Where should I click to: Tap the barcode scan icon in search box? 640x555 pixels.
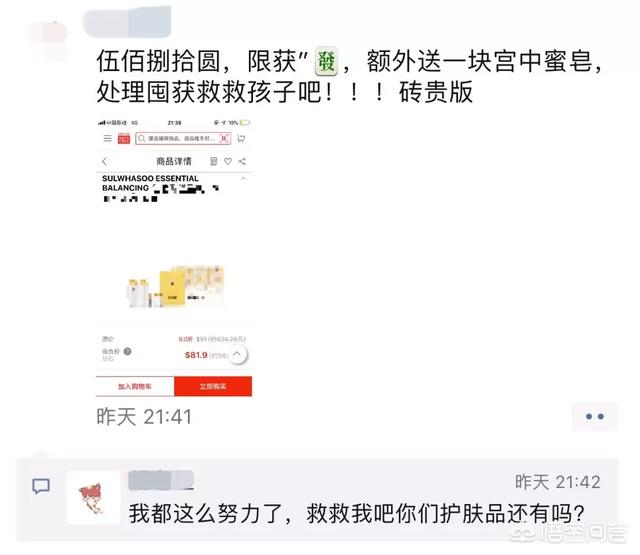224,139
